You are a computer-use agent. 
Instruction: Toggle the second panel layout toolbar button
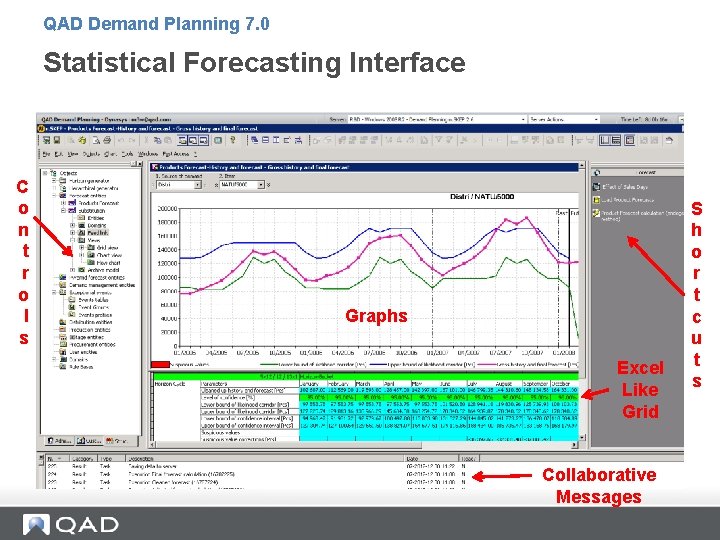pyautogui.click(x=193, y=140)
